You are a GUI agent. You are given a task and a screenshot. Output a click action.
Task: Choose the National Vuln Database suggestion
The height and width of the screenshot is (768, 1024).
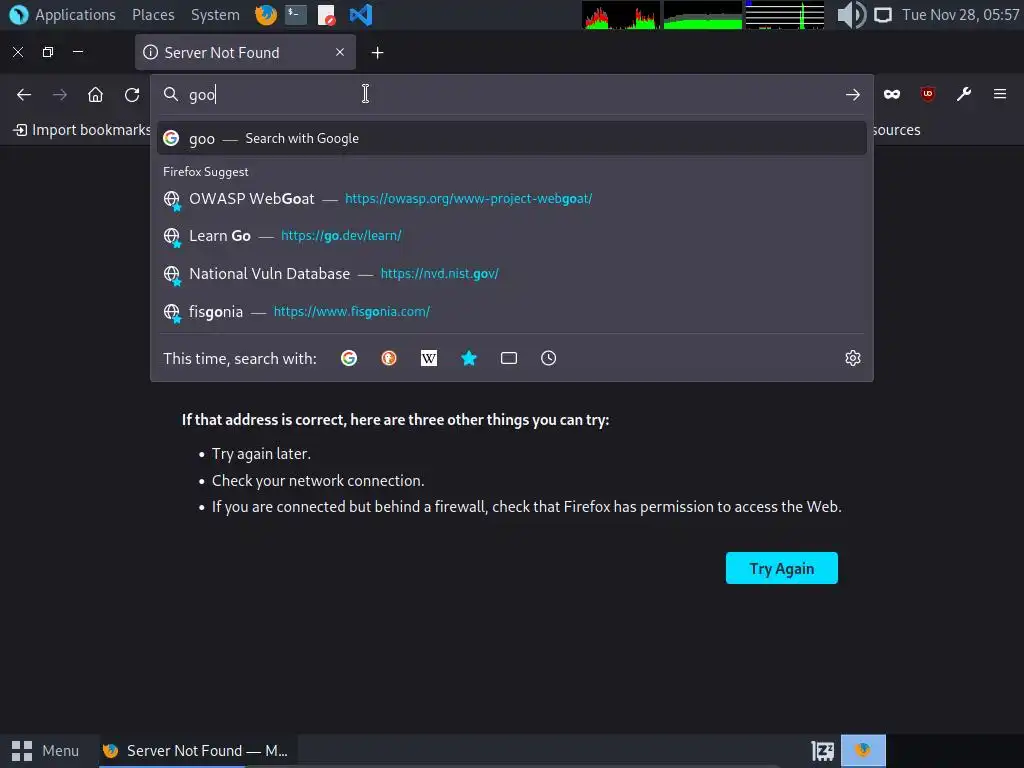coord(511,274)
